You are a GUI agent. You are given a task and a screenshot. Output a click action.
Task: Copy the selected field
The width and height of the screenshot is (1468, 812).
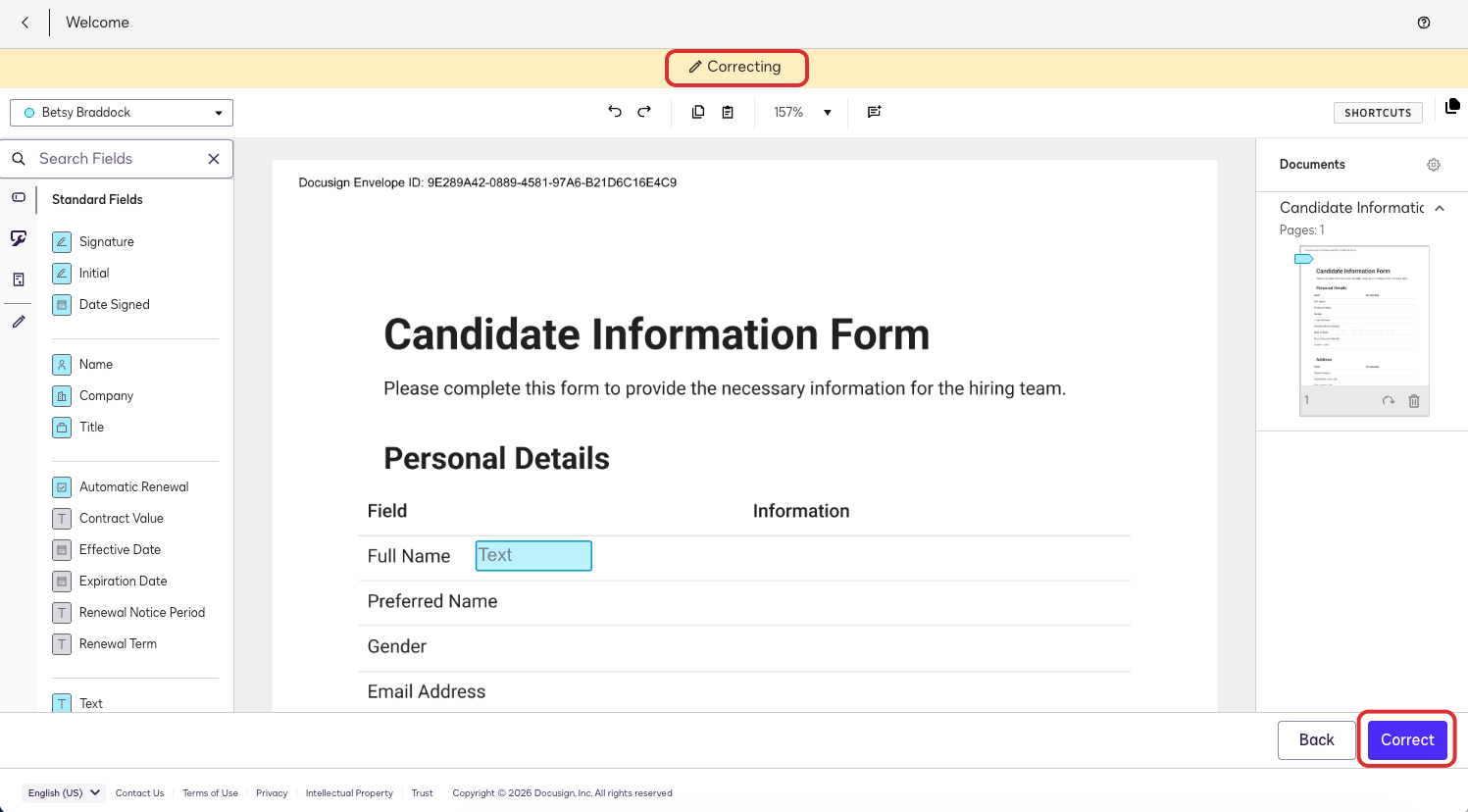[698, 112]
